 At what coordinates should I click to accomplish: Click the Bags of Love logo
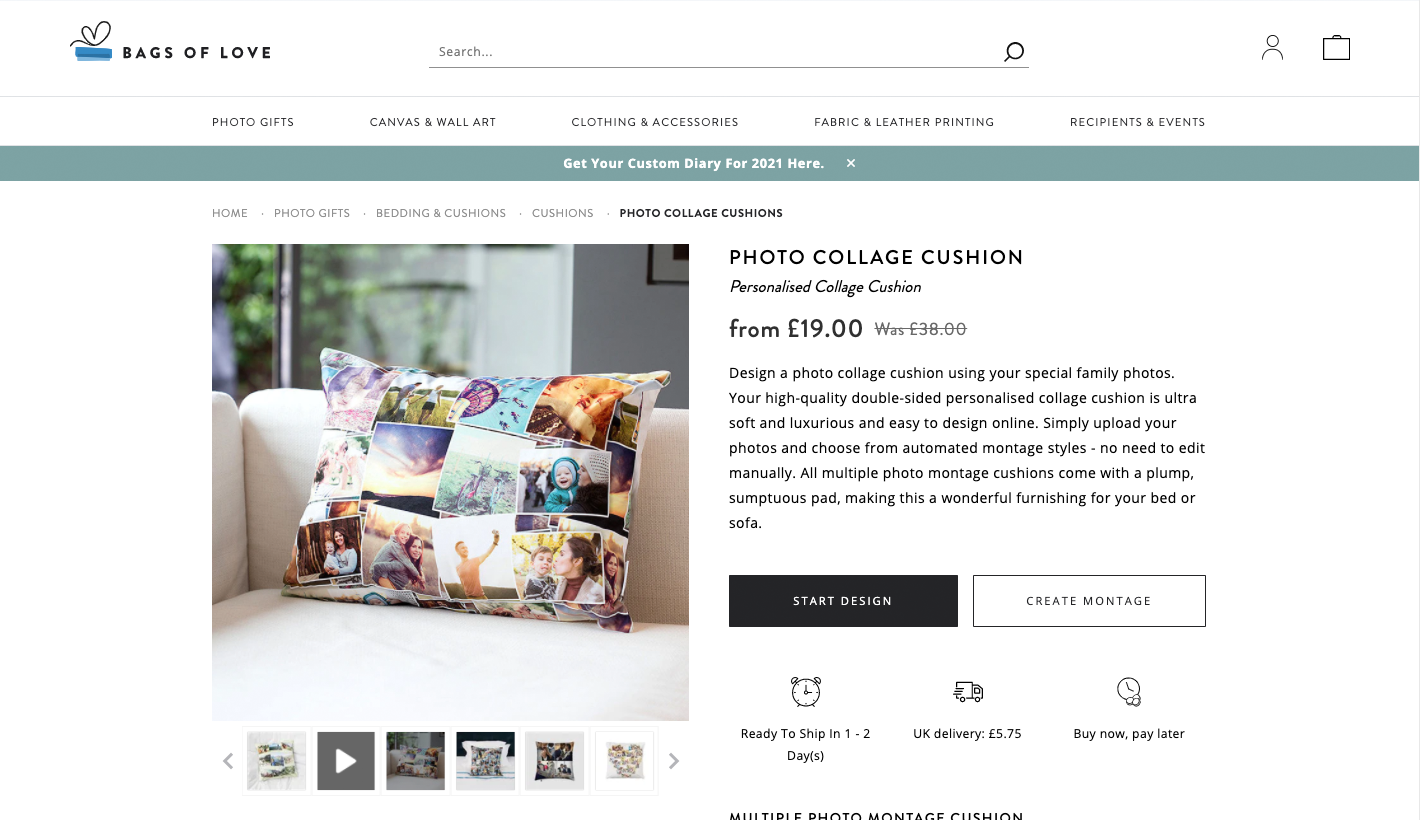coord(171,43)
